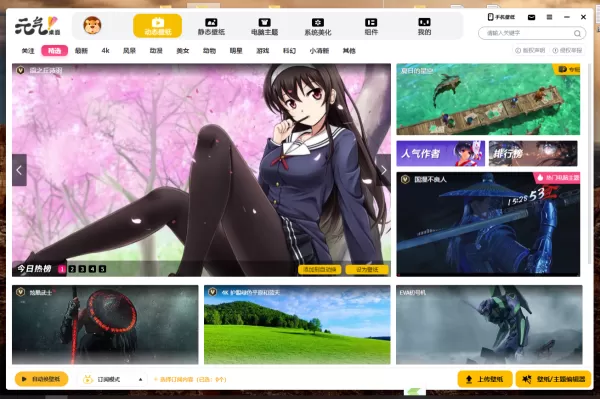The width and height of the screenshot is (600, 399).
Task: Switch to the 静态壁纸 static wallpaper section
Action: coord(211,26)
